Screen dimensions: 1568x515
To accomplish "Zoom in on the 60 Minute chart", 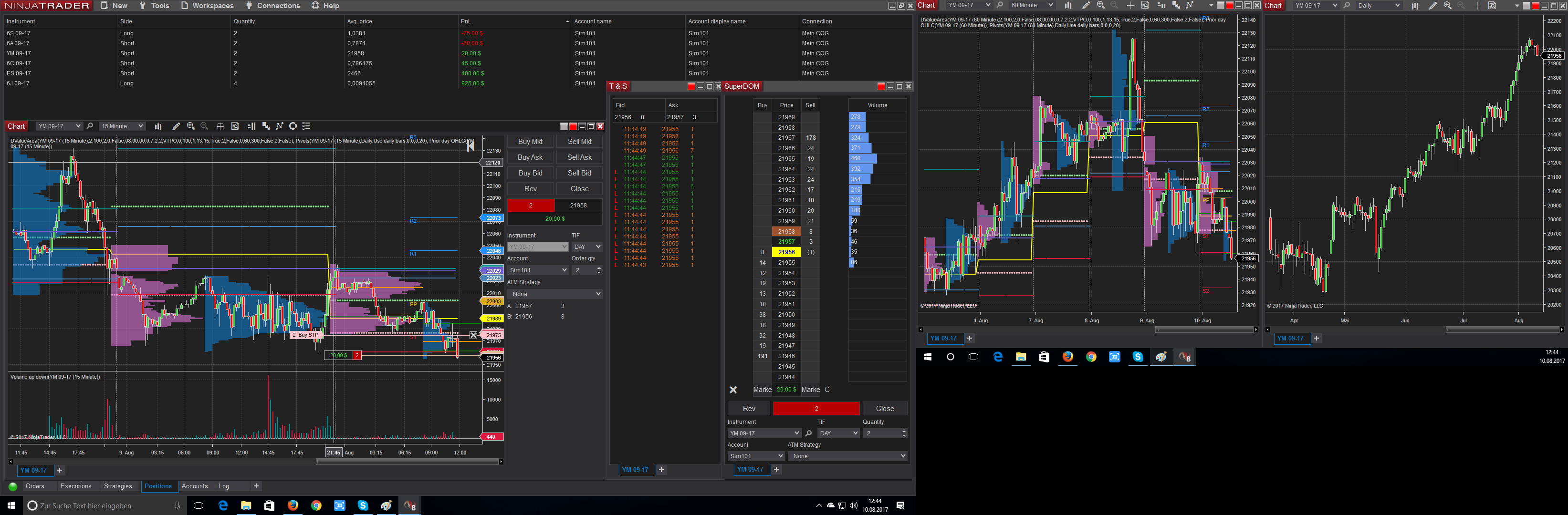I will [1100, 5].
